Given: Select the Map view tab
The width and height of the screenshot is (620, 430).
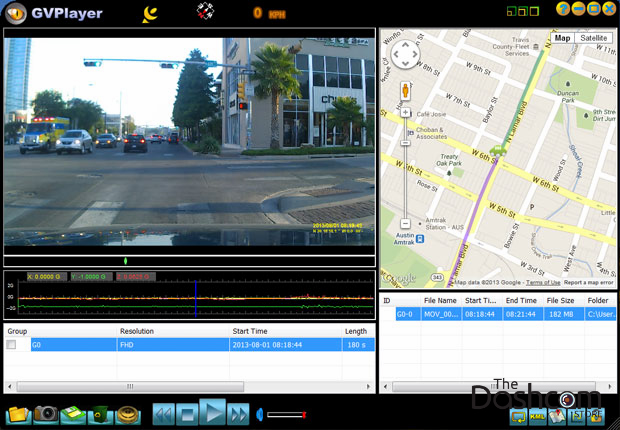Looking at the screenshot, I should 563,38.
